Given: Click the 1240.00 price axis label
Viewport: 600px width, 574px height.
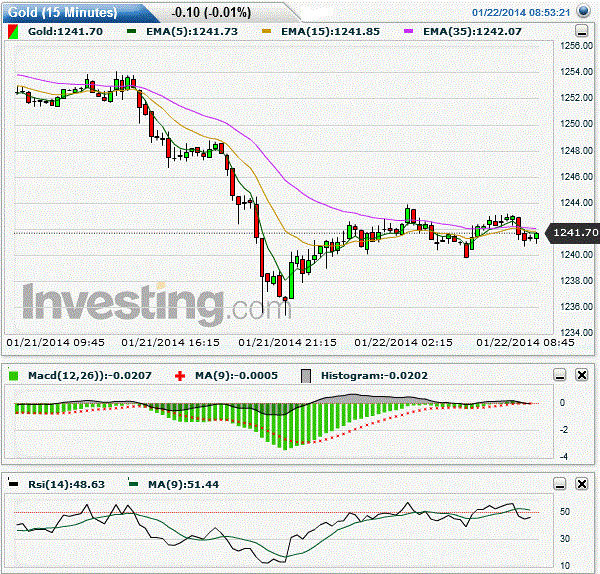Looking at the screenshot, I should point(576,254).
